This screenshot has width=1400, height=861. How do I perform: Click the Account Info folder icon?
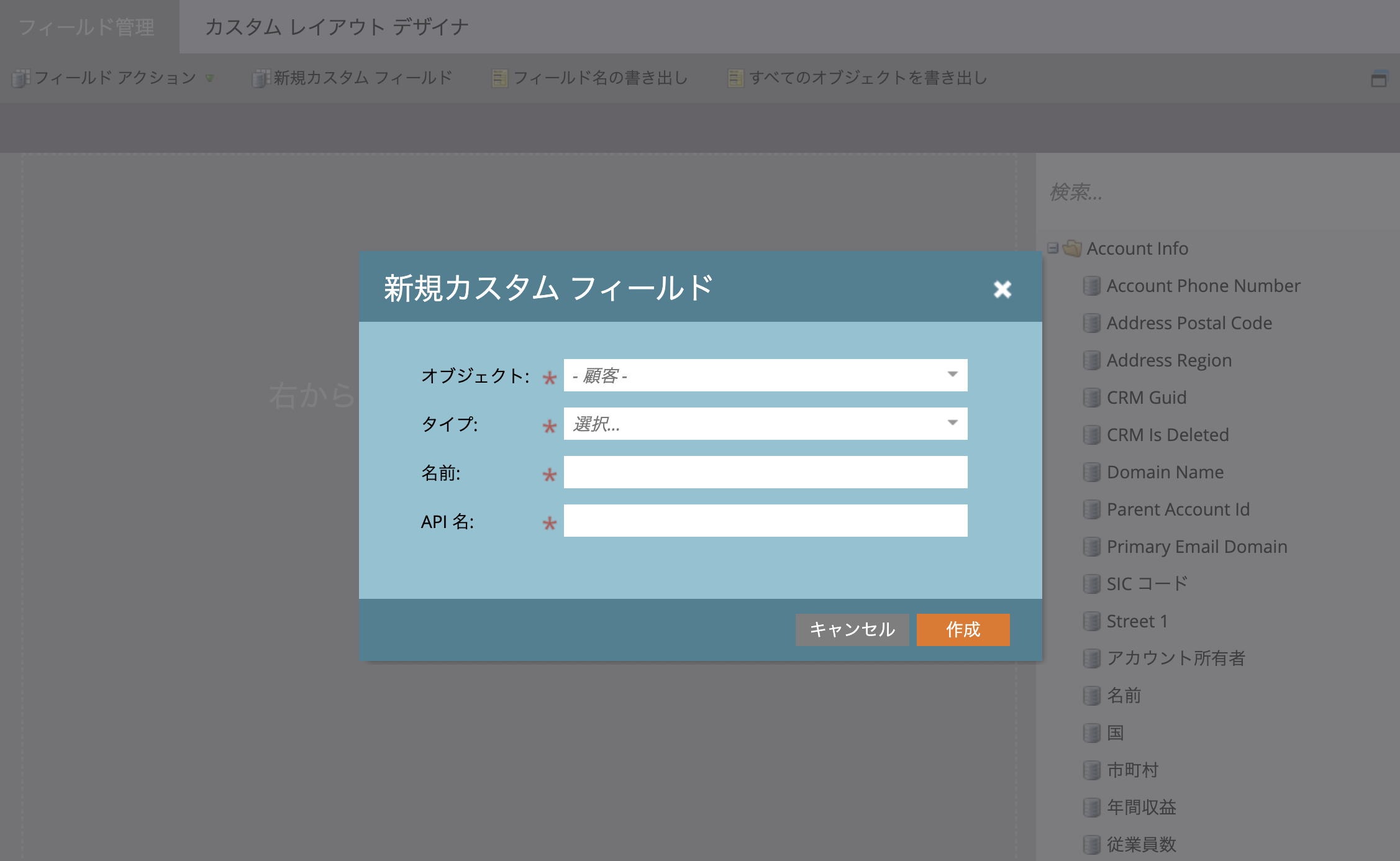pos(1072,248)
